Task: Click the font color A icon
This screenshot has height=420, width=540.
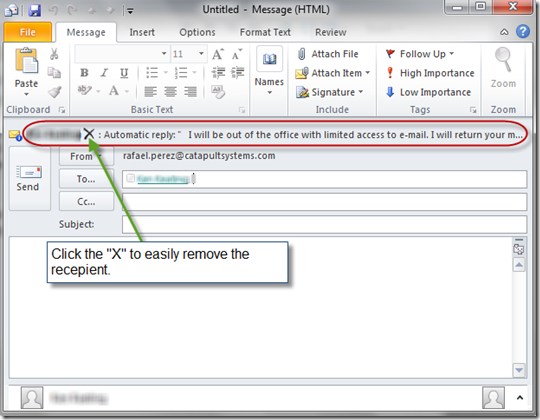Action: [x=114, y=91]
